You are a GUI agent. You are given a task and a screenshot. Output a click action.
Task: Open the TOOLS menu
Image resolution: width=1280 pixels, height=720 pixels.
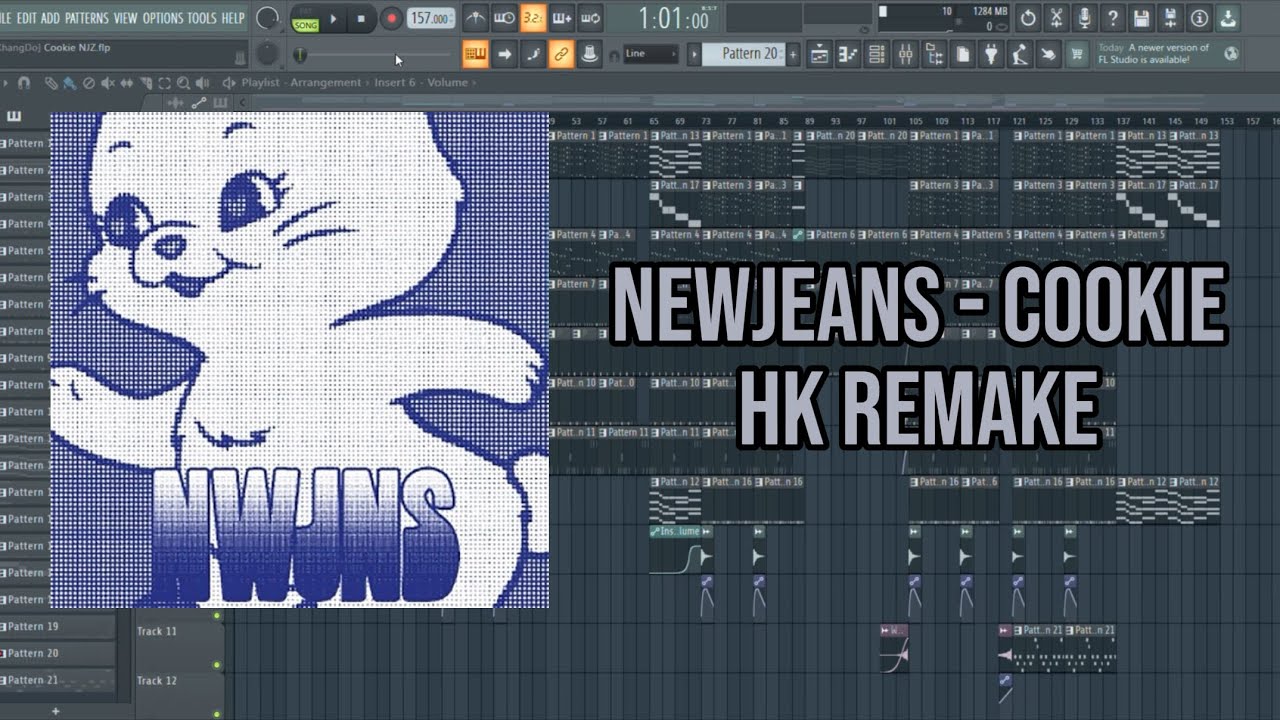(202, 18)
